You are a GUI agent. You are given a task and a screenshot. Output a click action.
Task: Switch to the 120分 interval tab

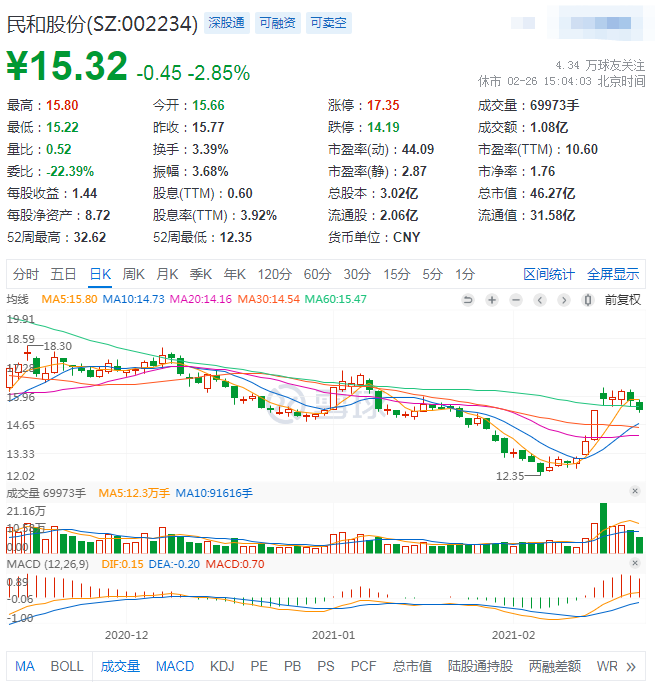pos(275,274)
